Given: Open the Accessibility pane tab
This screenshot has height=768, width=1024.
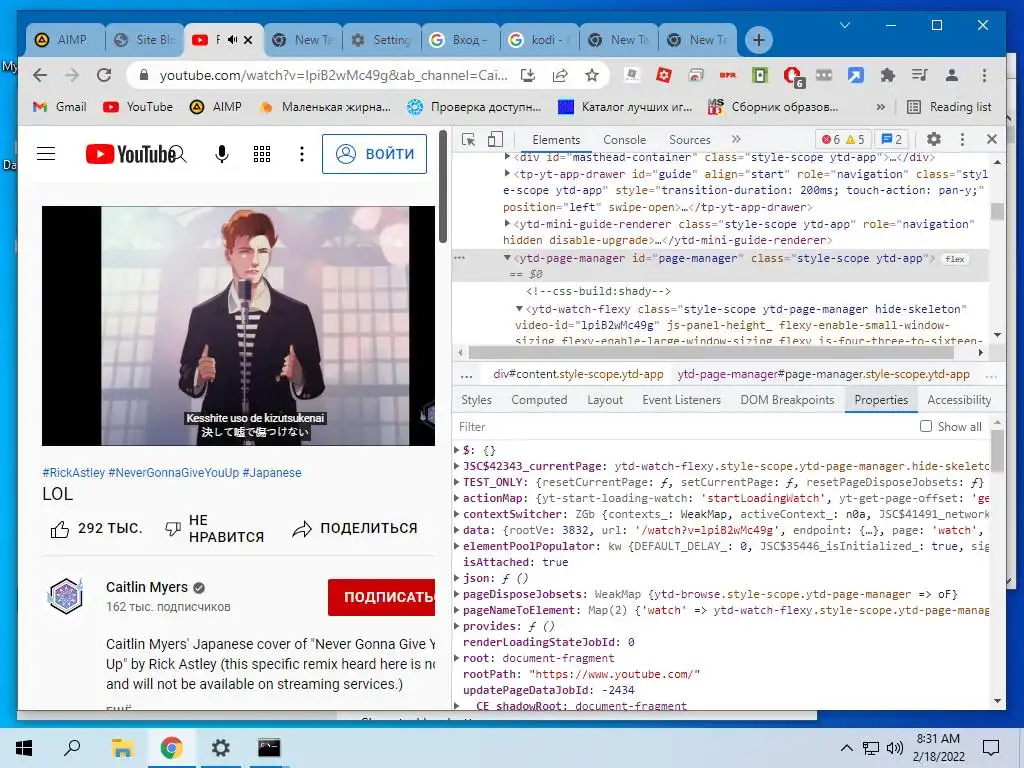Looking at the screenshot, I should tap(959, 400).
